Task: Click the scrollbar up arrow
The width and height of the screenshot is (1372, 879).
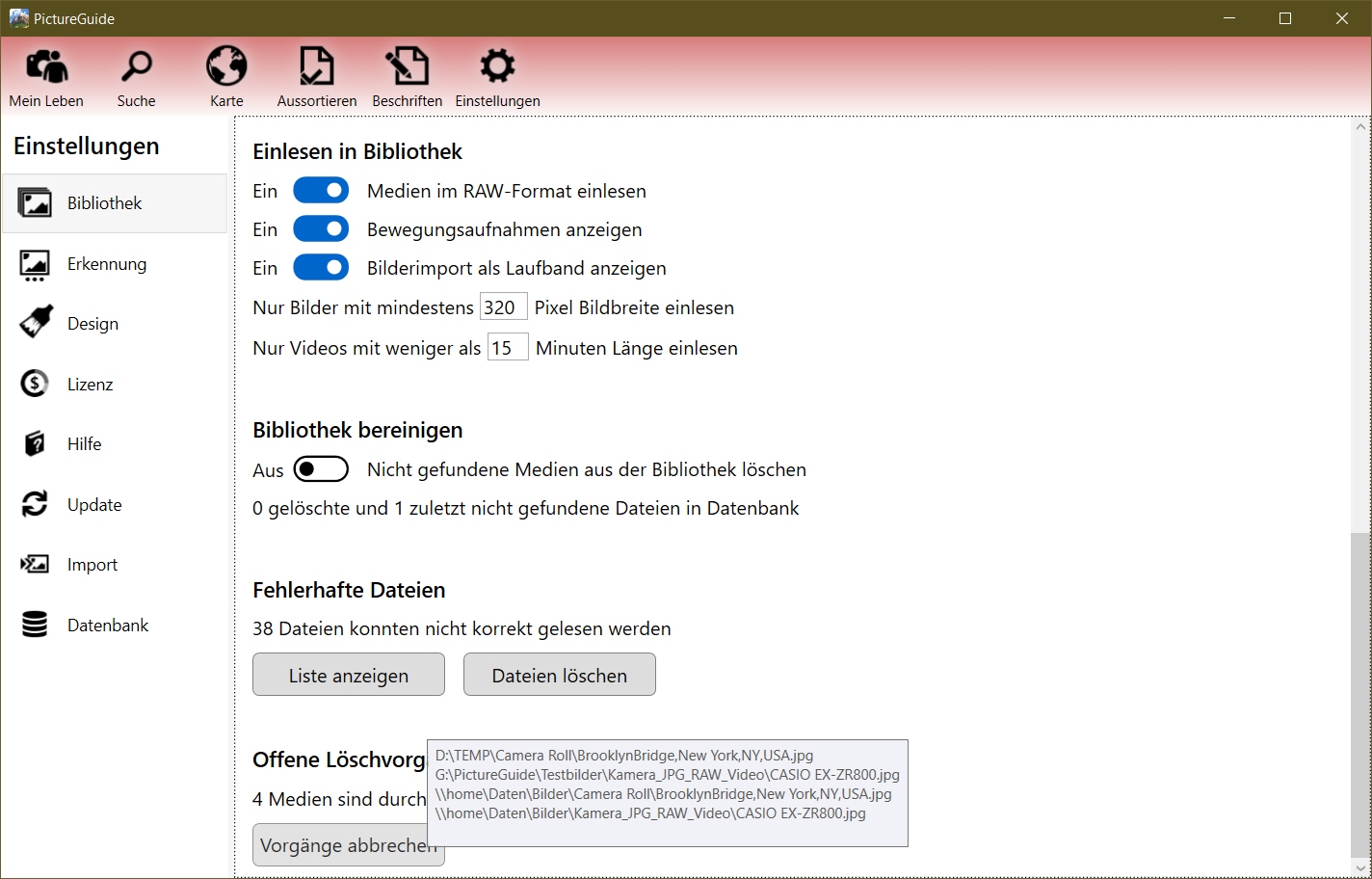Action: pos(1360,126)
